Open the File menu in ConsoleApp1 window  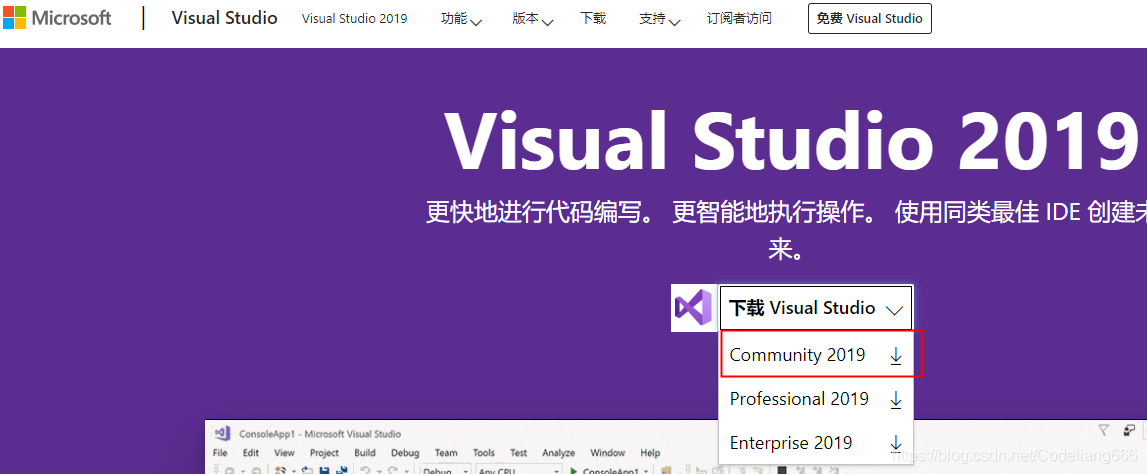pyautogui.click(x=222, y=453)
